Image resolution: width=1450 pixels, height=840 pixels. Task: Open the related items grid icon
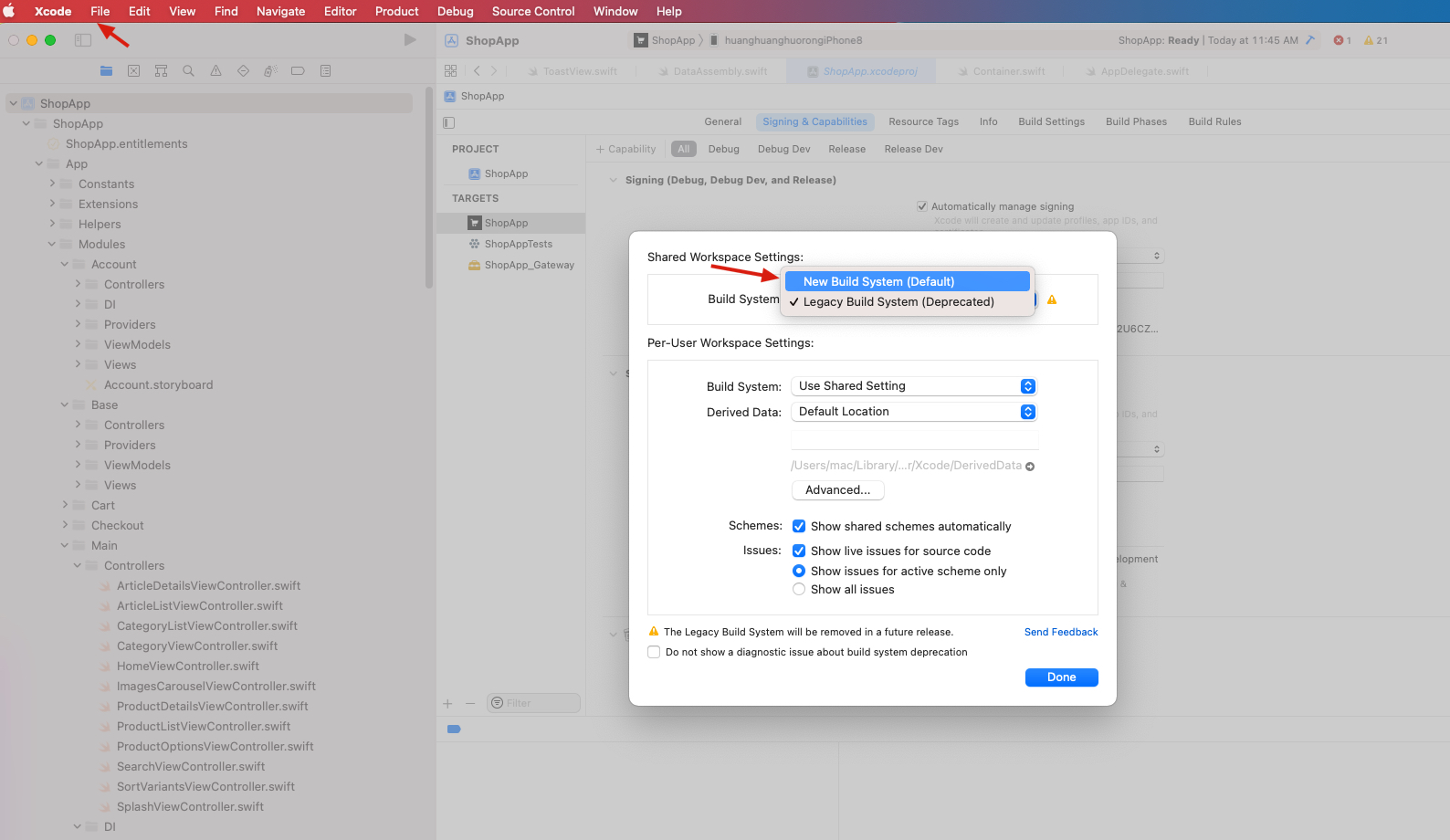pos(450,71)
